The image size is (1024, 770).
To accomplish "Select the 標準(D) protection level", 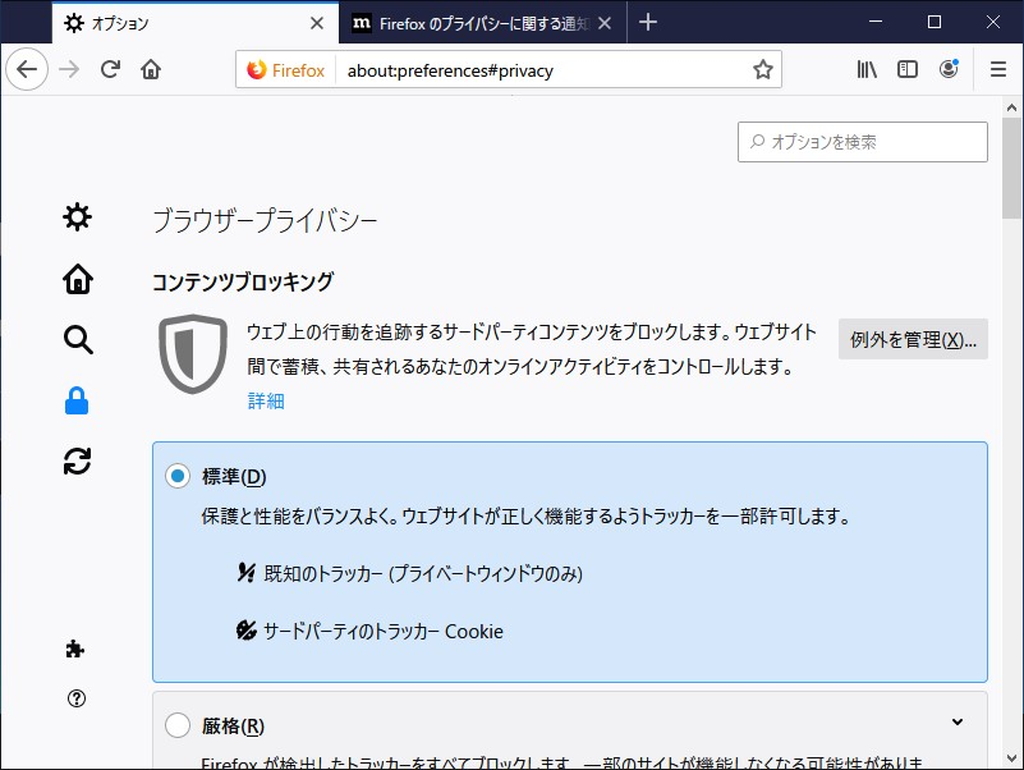I will [177, 476].
